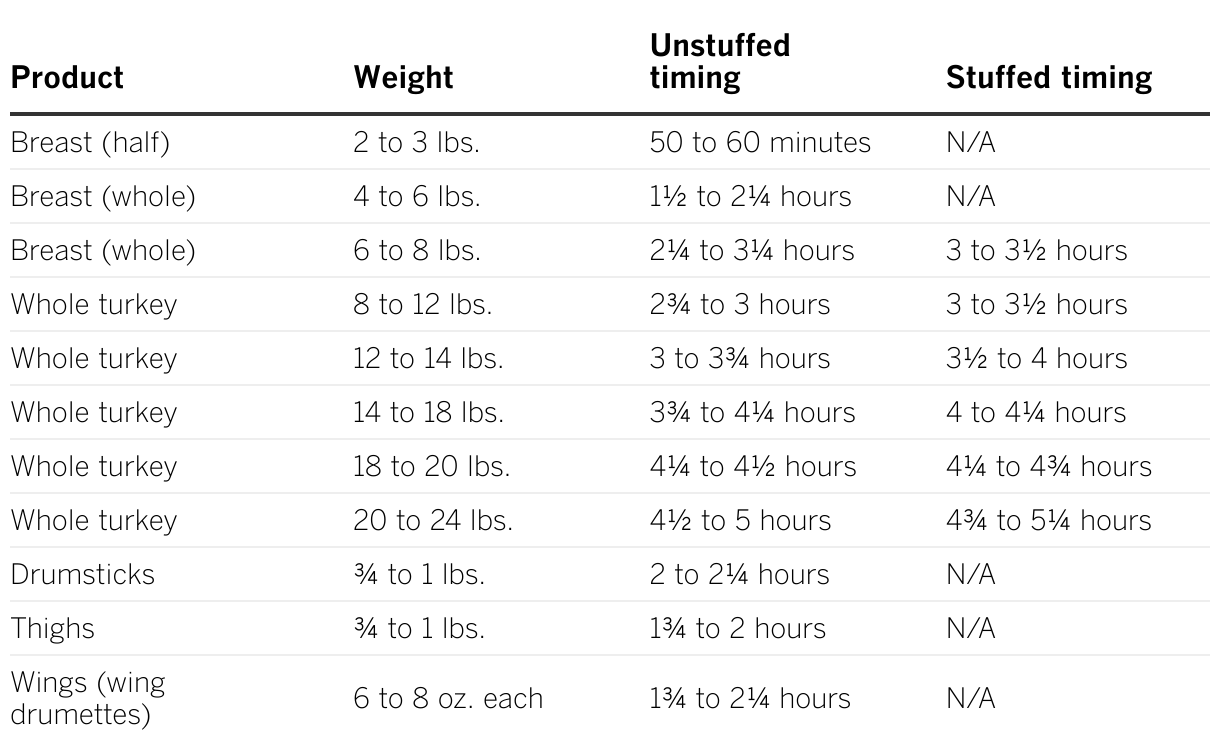Image resolution: width=1220 pixels, height=750 pixels.
Task: Click the Unstuffed timing column header
Action: pos(720,62)
